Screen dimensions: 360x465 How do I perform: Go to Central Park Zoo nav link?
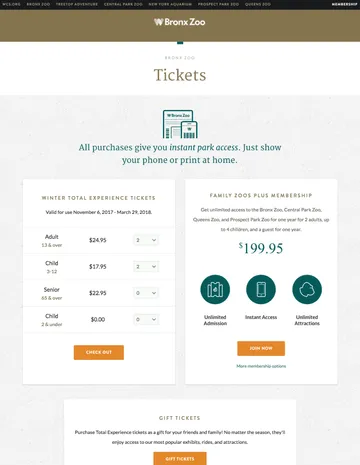(123, 4)
